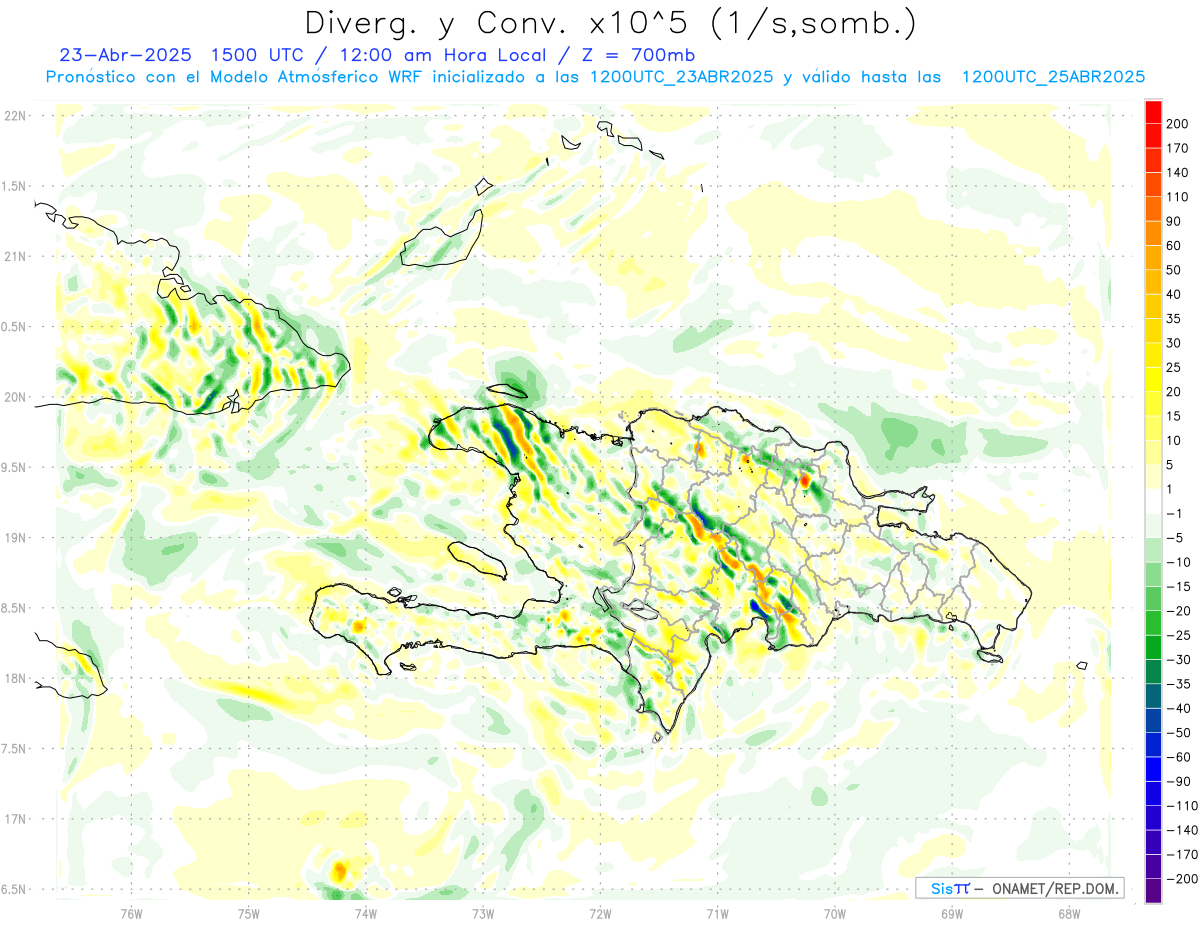Pick the purple swatch below -200 on colorbar
The image size is (1200, 927).
[x=1153, y=891]
